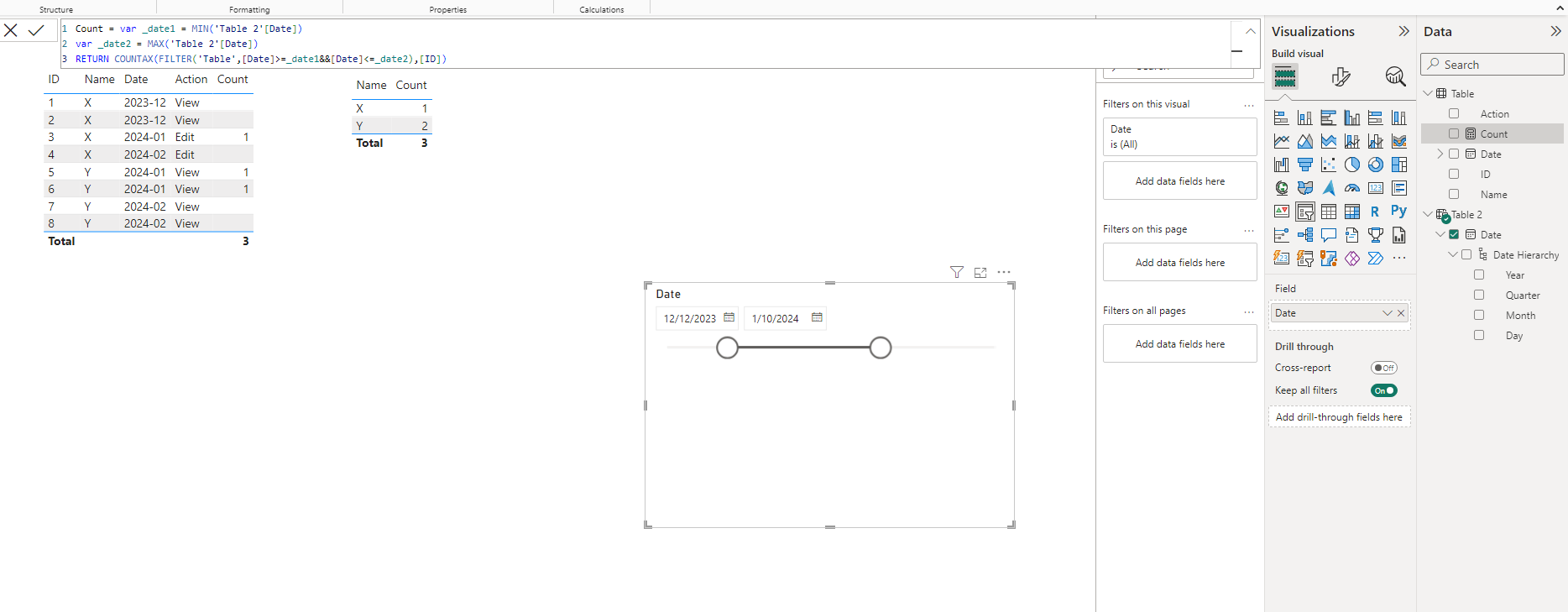Select the Scatter chart visual icon

[1329, 165]
